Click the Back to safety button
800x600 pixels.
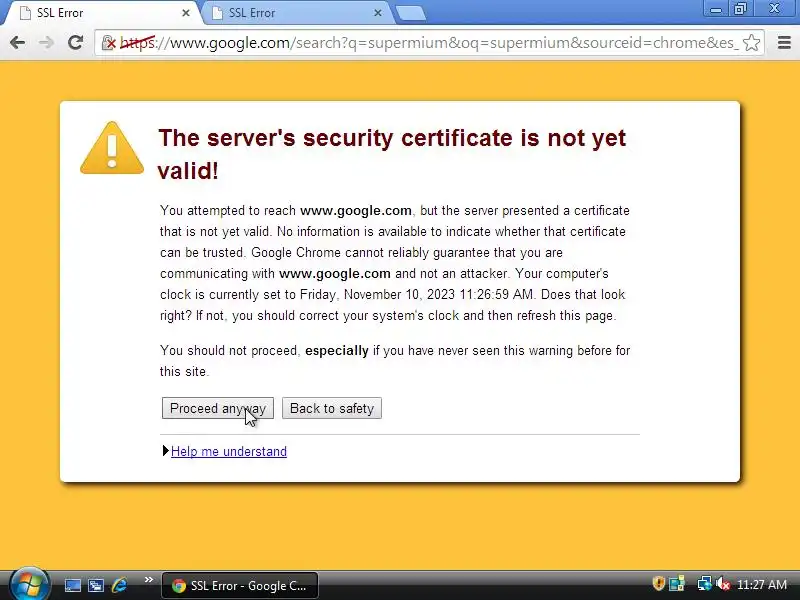point(332,408)
